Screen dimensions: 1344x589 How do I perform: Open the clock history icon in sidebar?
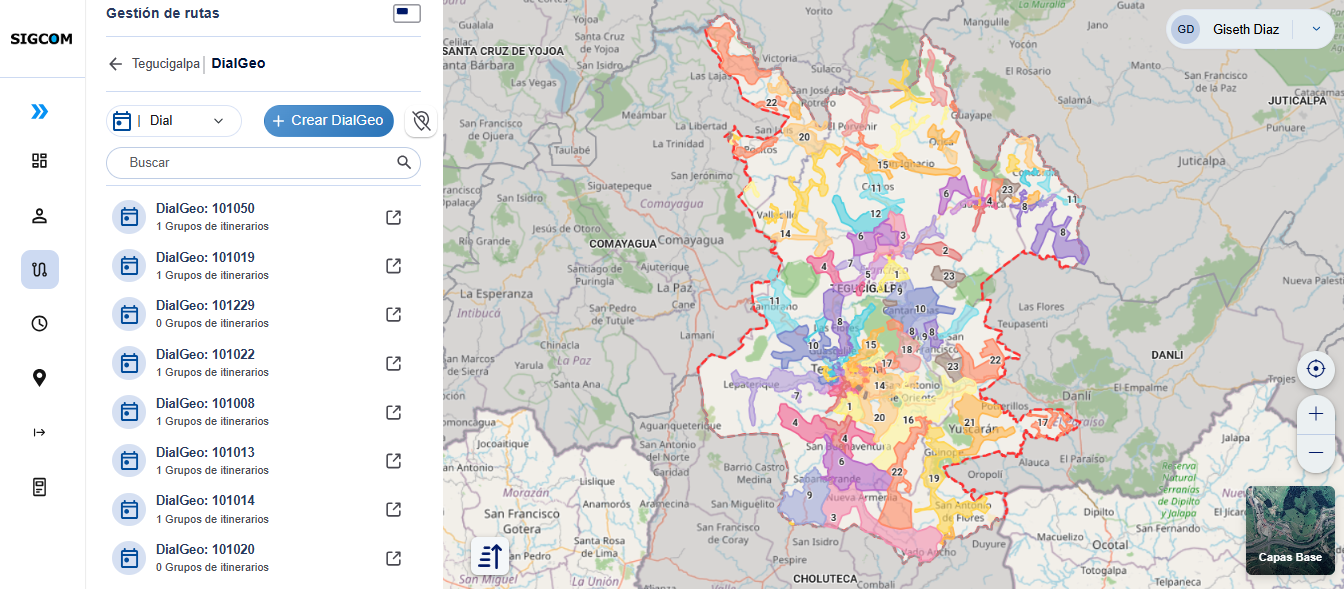pyautogui.click(x=39, y=323)
